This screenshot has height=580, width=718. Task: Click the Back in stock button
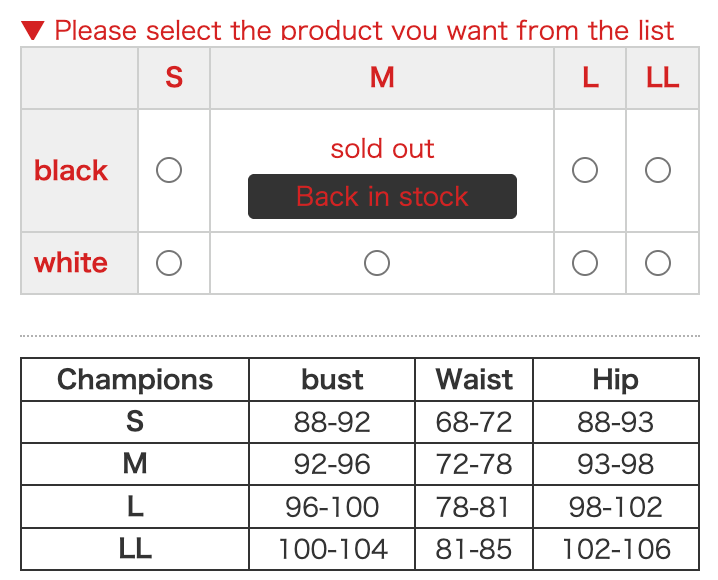[x=382, y=196]
